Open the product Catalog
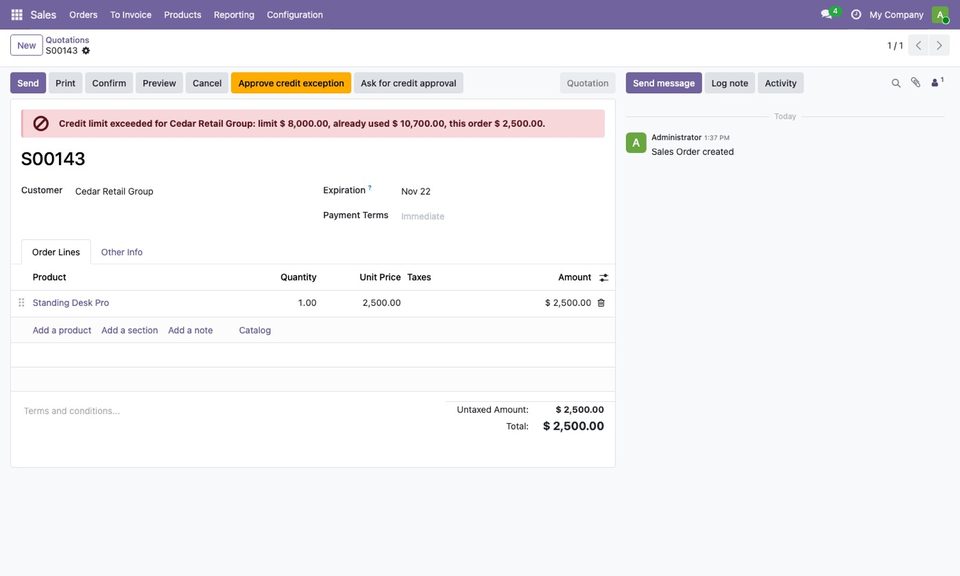Screen dimensions: 960x576 pos(255,330)
